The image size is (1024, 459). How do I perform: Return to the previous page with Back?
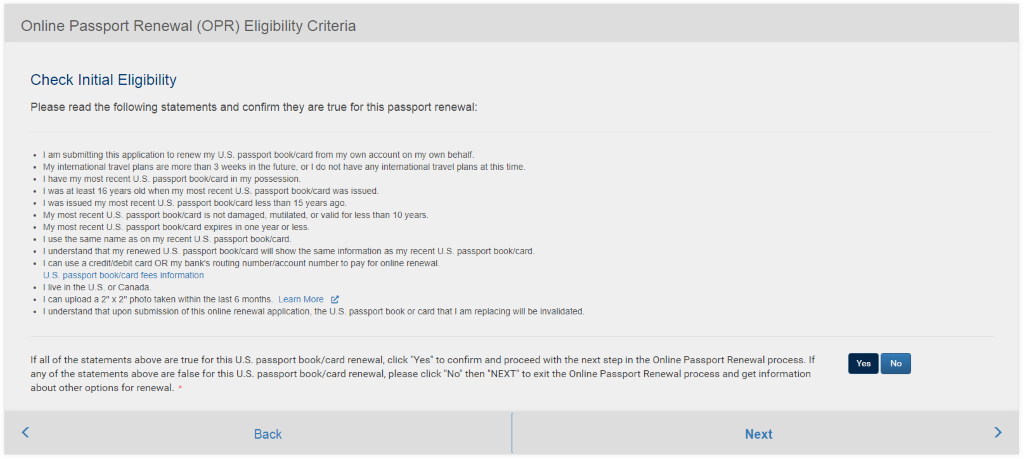[267, 434]
